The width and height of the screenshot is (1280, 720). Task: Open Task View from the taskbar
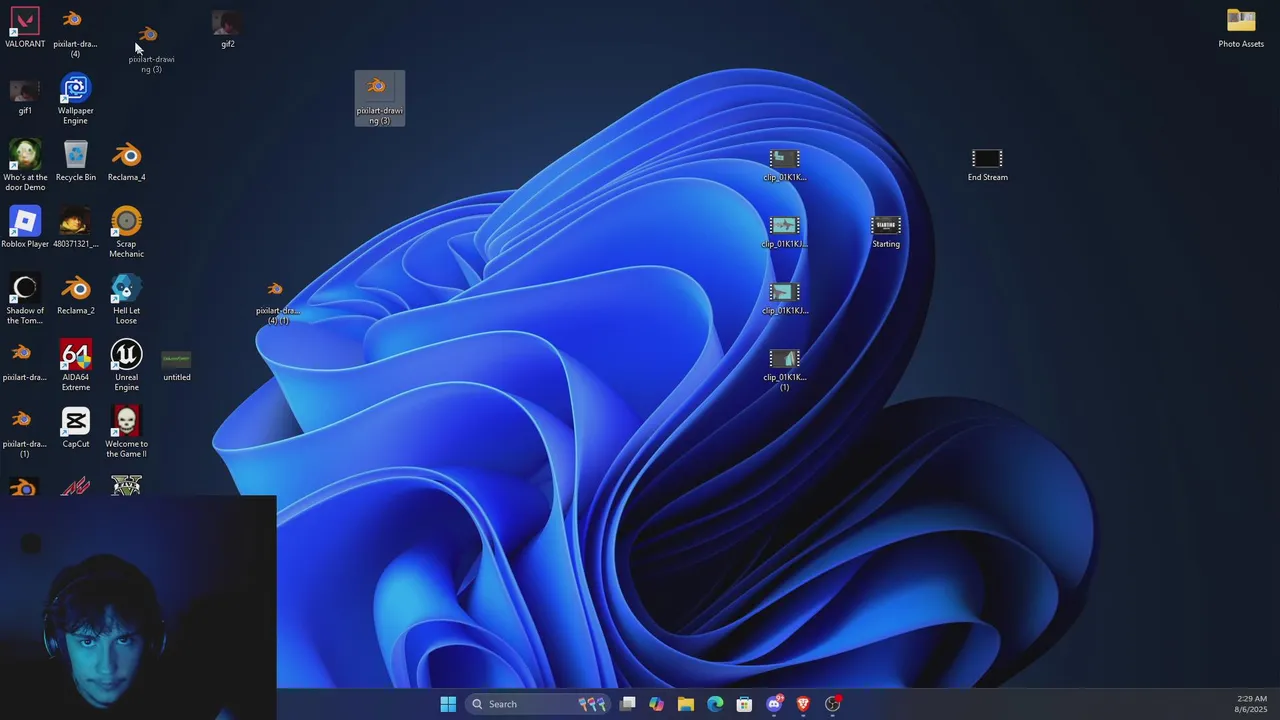(x=627, y=704)
